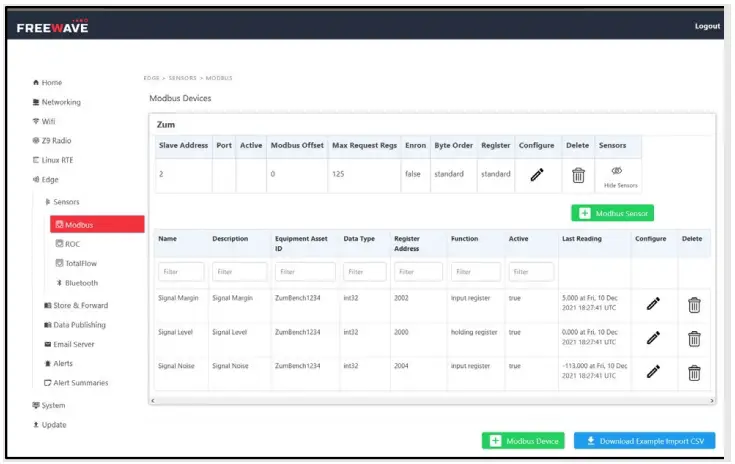Open Alert Summaries page
Viewport: 735px width, 464px height.
(x=76, y=383)
